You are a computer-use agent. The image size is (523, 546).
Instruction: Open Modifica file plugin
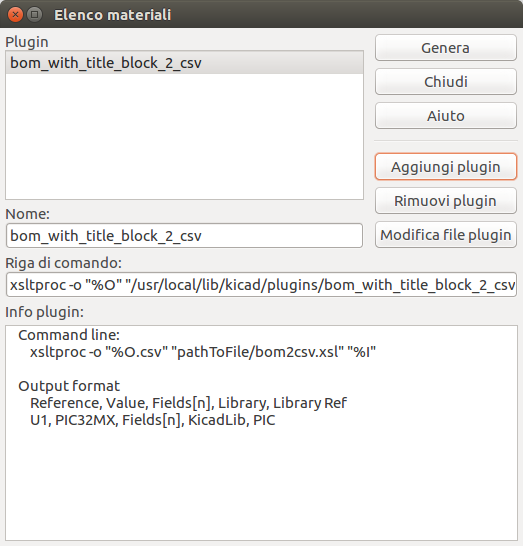(446, 235)
